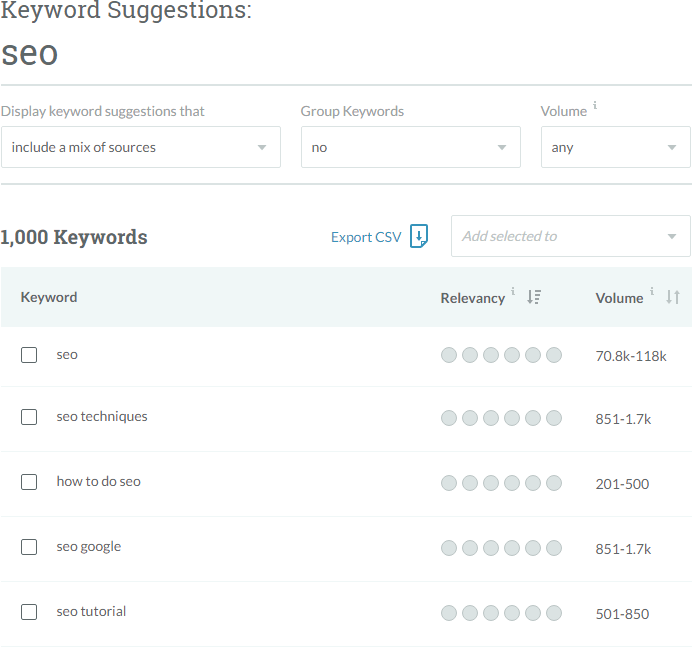Click the Keyword column header
Image resolution: width=692 pixels, height=647 pixels.
[49, 297]
